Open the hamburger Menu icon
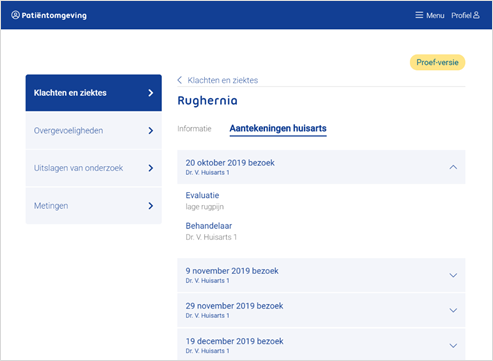The height and width of the screenshot is (361, 493). point(419,15)
